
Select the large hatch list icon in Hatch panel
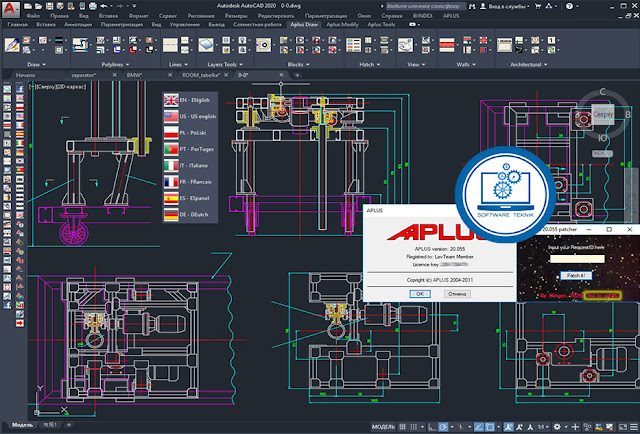coord(353,45)
